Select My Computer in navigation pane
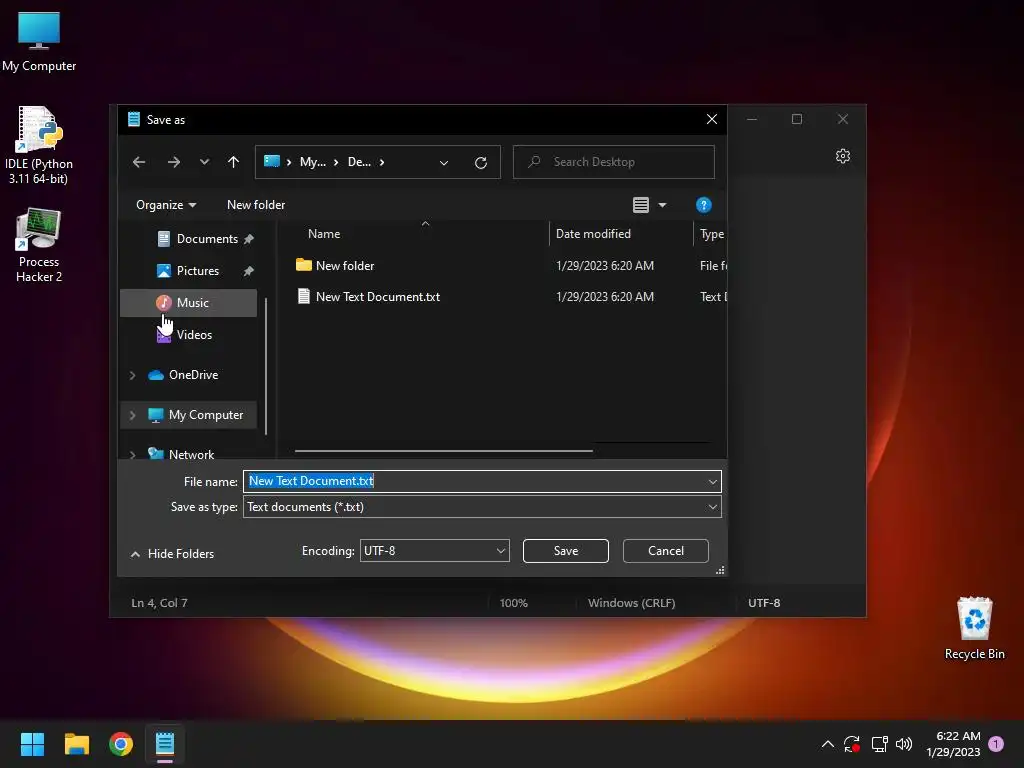Viewport: 1024px width, 768px height. coord(206,415)
